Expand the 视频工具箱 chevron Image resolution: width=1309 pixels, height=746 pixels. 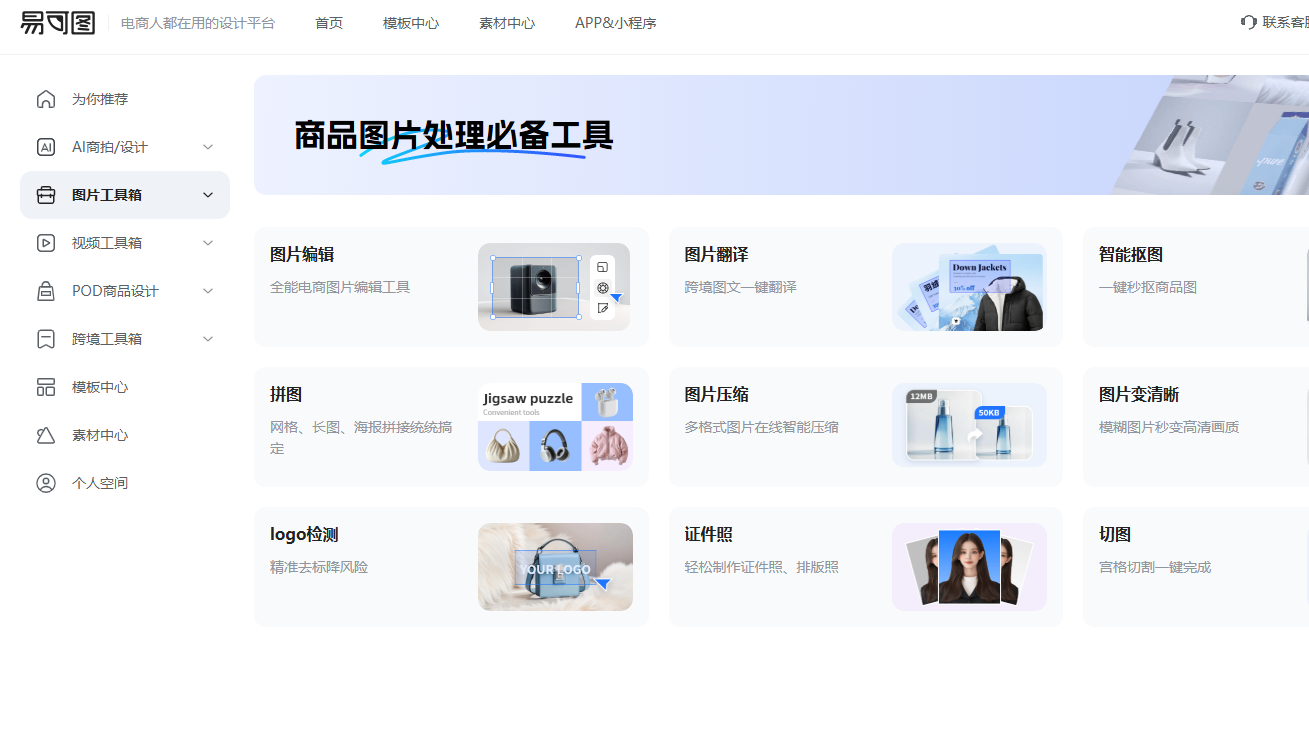[x=208, y=243]
